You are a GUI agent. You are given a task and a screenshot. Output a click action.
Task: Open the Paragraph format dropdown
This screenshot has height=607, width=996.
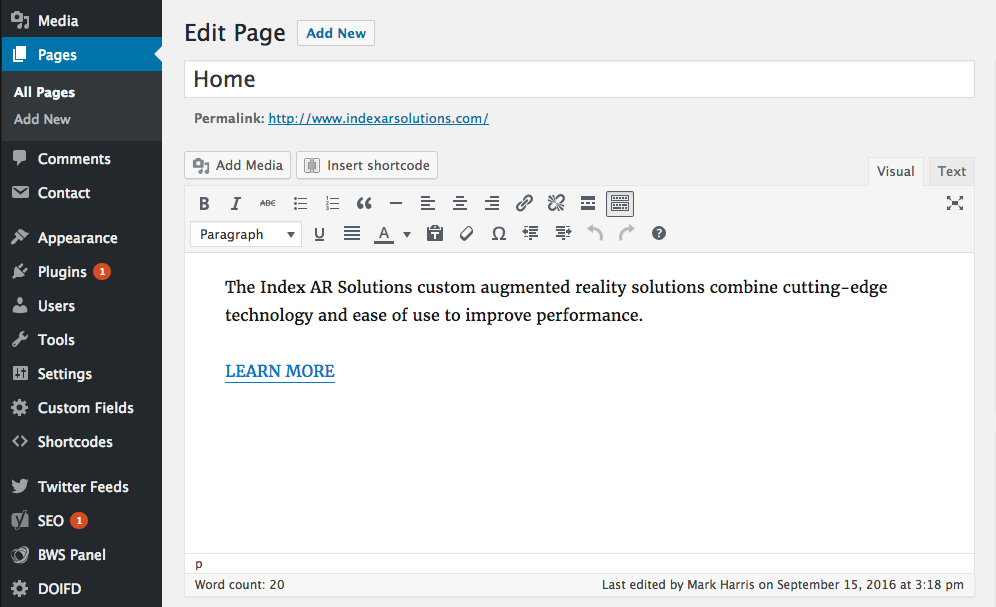246,234
